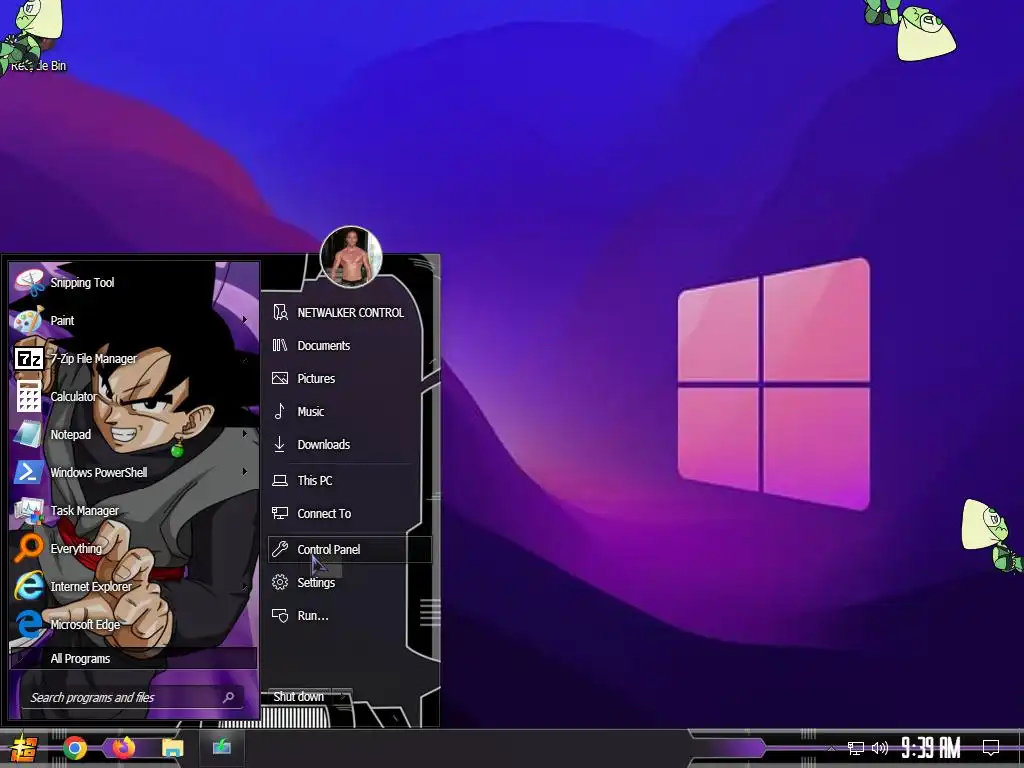1024x768 pixels.
Task: Click the Documents library icon
Action: [x=280, y=345]
